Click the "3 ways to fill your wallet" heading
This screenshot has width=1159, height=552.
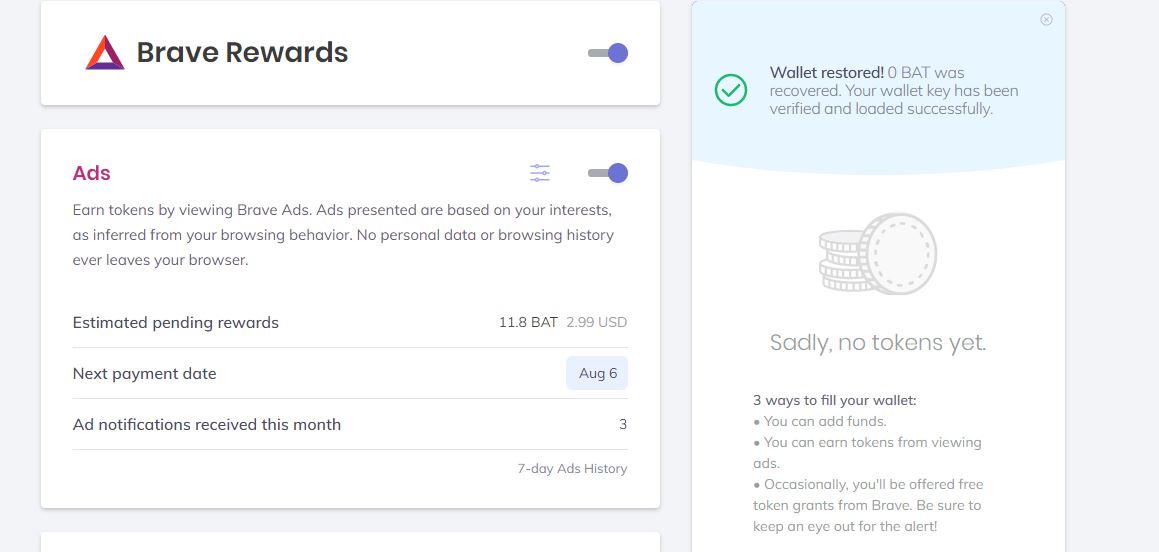point(835,400)
